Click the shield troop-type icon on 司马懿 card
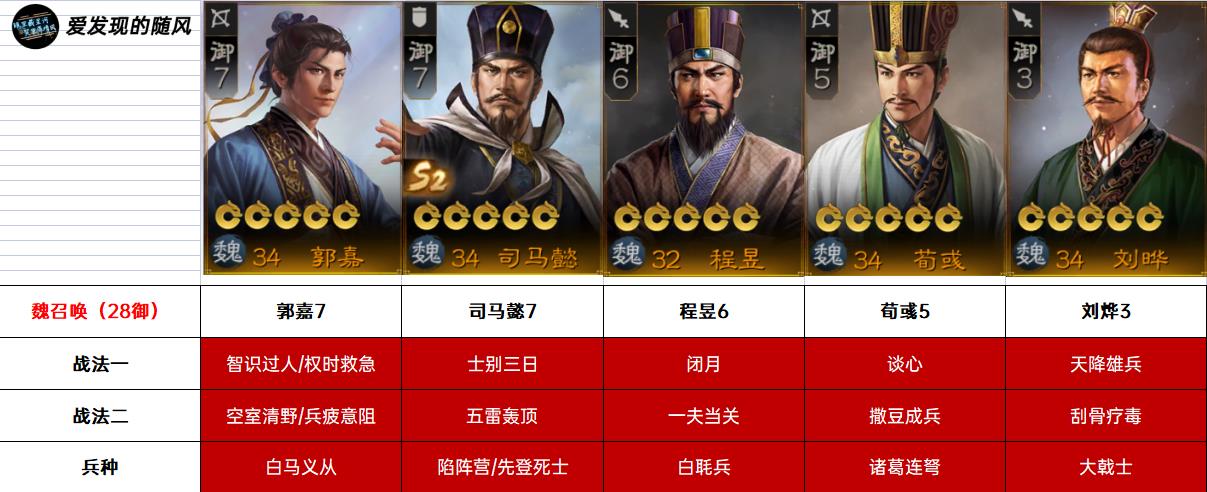This screenshot has height=492, width=1207. point(421,16)
